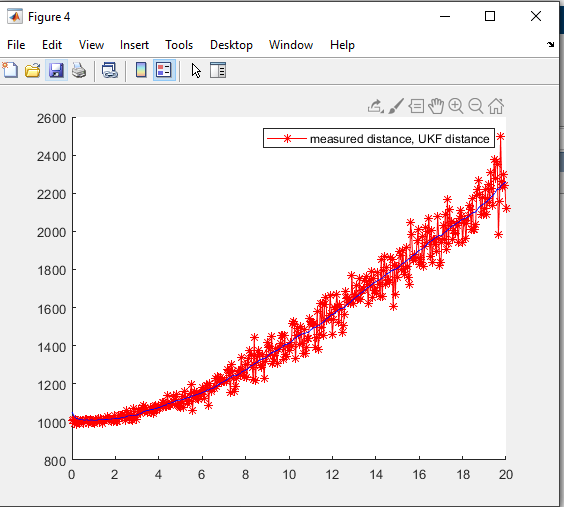The width and height of the screenshot is (564, 507).
Task: Click the Link Plot toolbar icon
Action: click(110, 70)
